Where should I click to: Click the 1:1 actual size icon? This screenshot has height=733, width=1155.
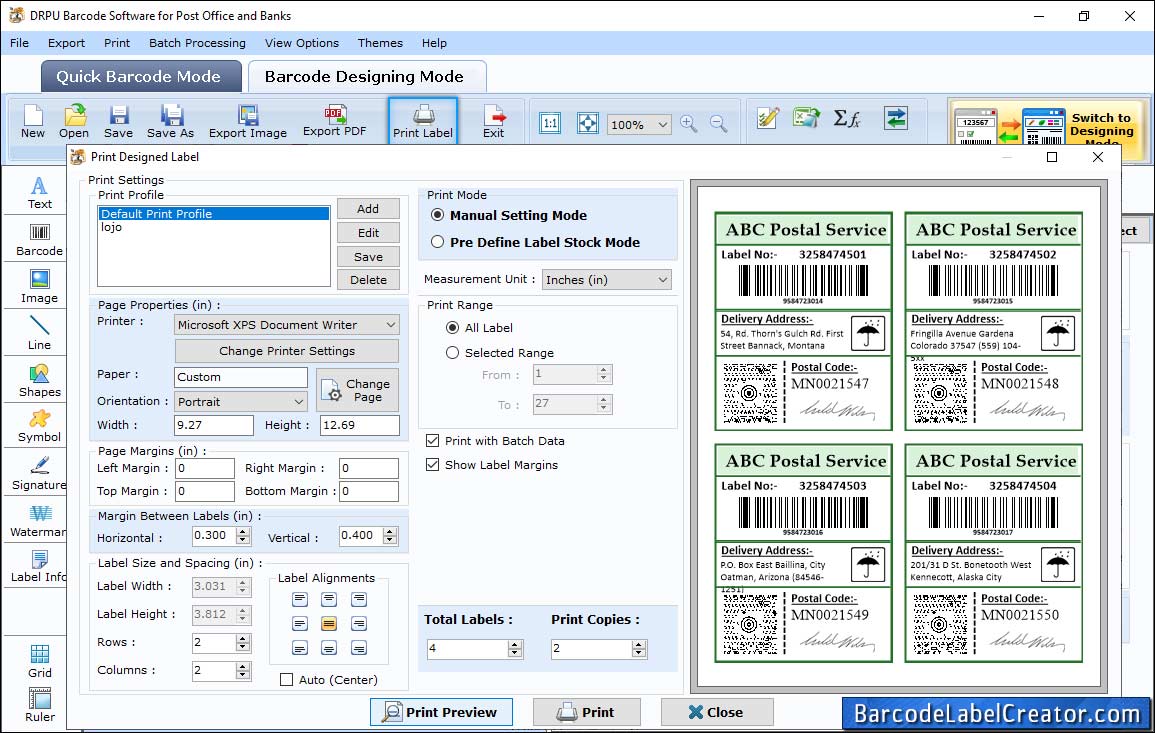[550, 123]
